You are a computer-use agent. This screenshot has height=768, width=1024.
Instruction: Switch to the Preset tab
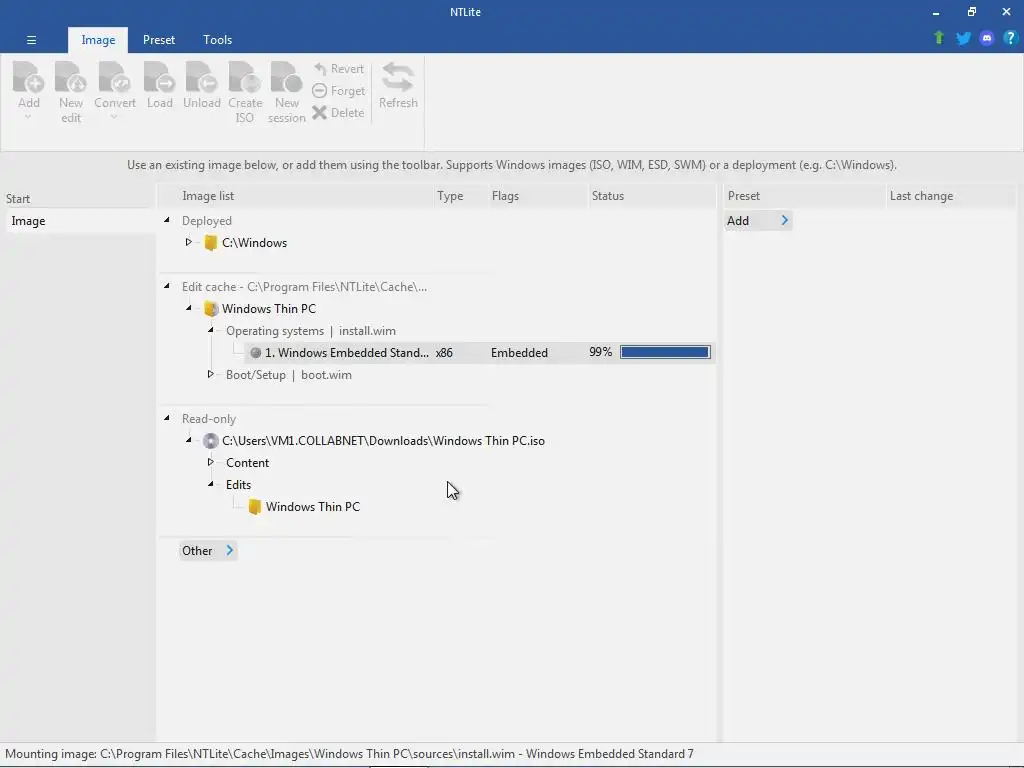tap(159, 40)
